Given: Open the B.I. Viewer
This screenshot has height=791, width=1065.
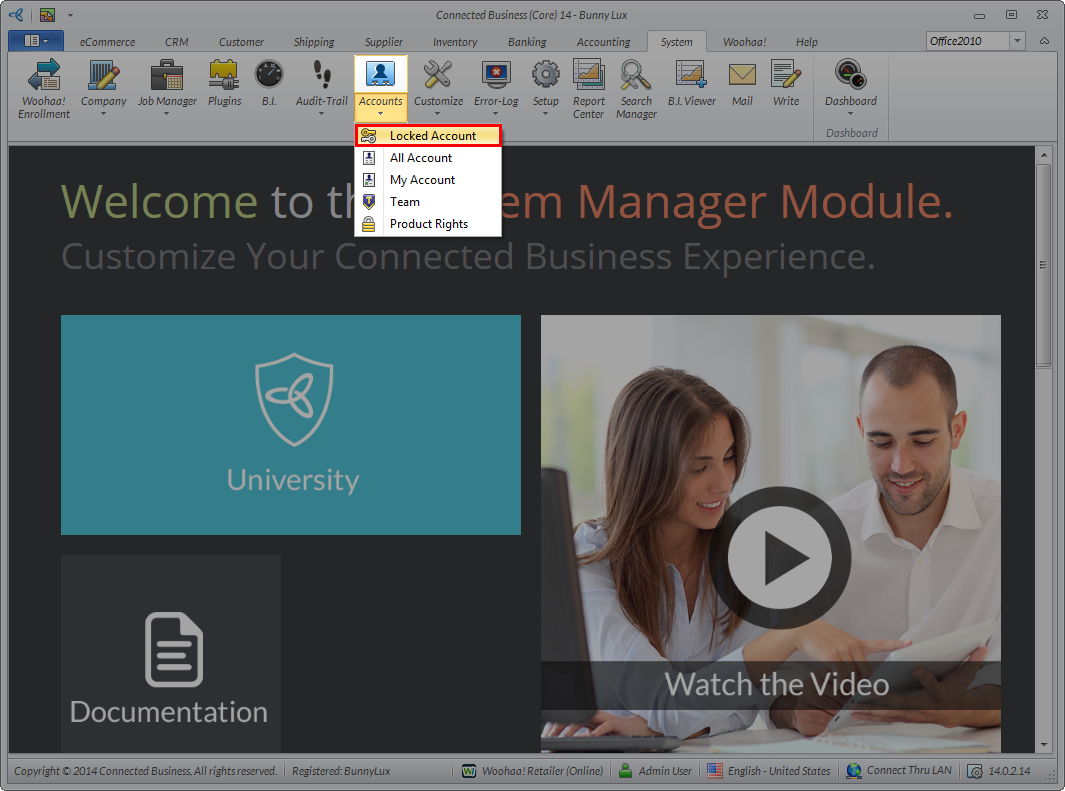Looking at the screenshot, I should [692, 84].
